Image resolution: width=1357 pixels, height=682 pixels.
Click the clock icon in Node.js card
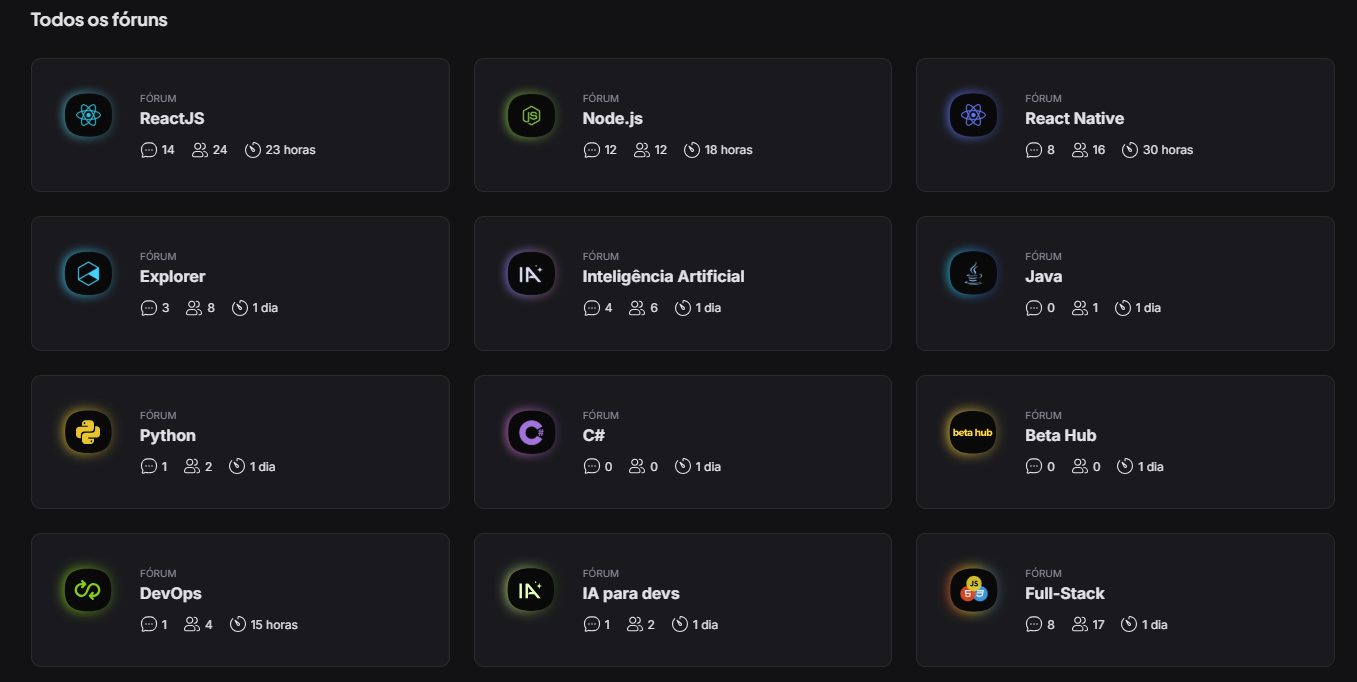pyautogui.click(x=692, y=150)
